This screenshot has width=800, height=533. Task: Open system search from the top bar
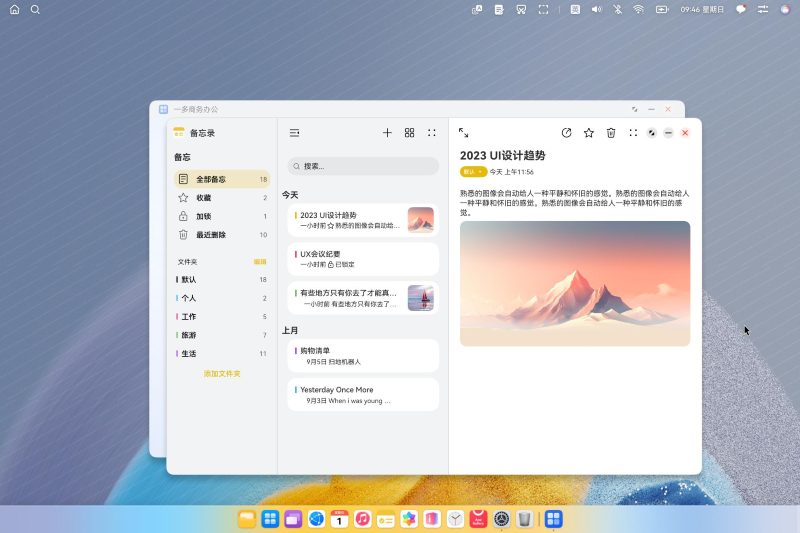click(35, 9)
